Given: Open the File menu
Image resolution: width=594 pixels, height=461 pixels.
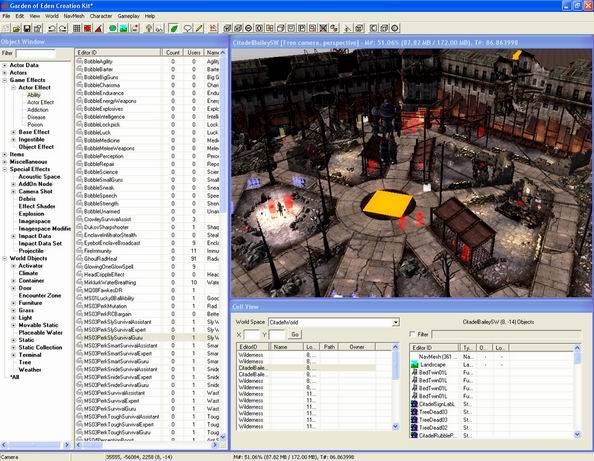Looking at the screenshot, I should pyautogui.click(x=6, y=16).
